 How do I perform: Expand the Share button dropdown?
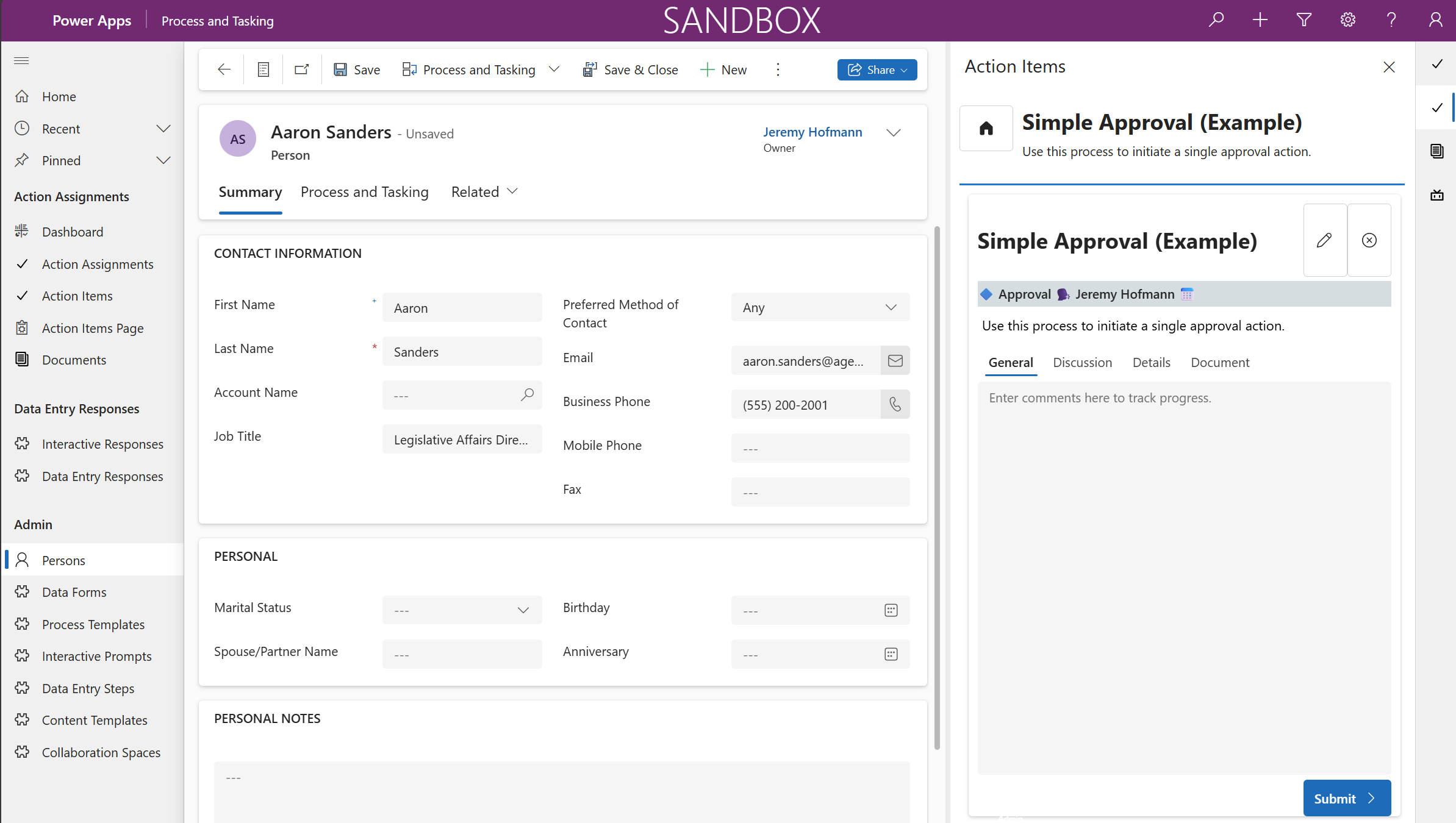905,70
